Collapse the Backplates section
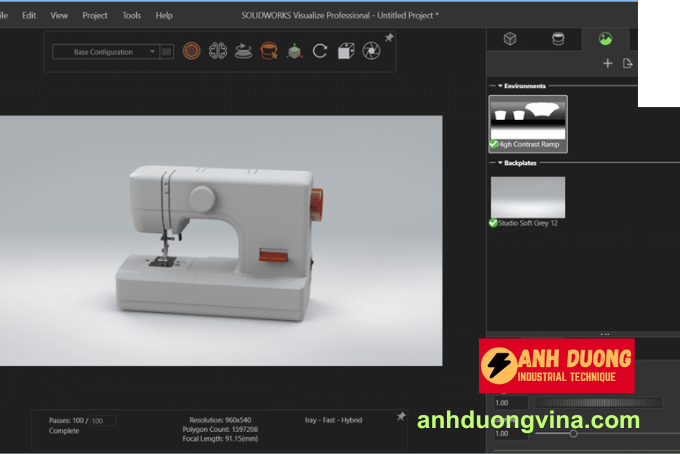 501,162
